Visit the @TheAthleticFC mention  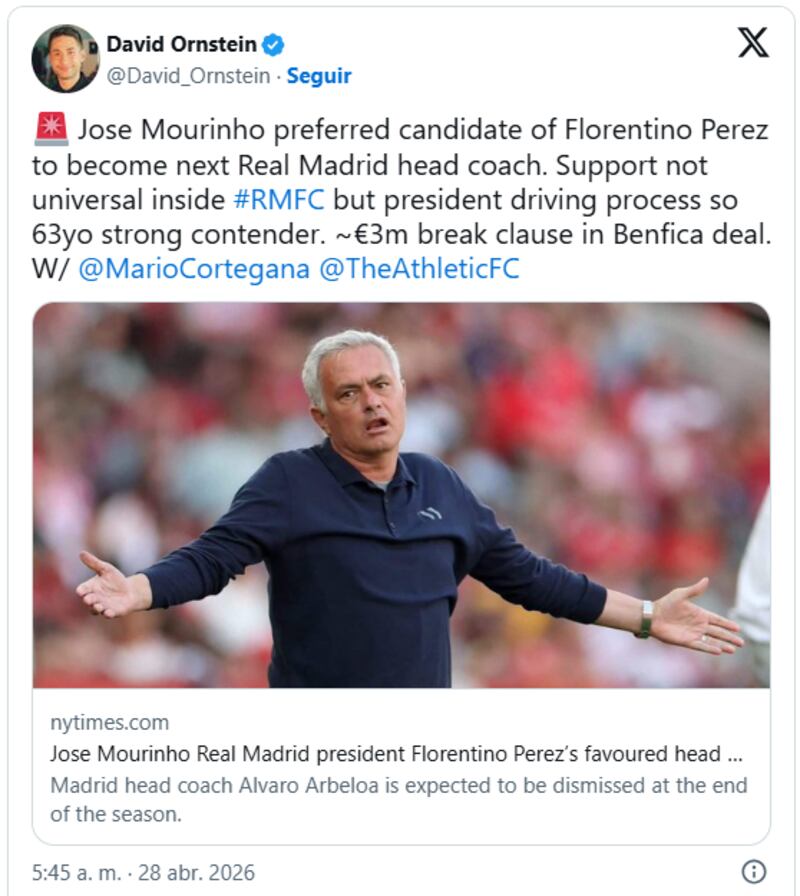(x=418, y=269)
